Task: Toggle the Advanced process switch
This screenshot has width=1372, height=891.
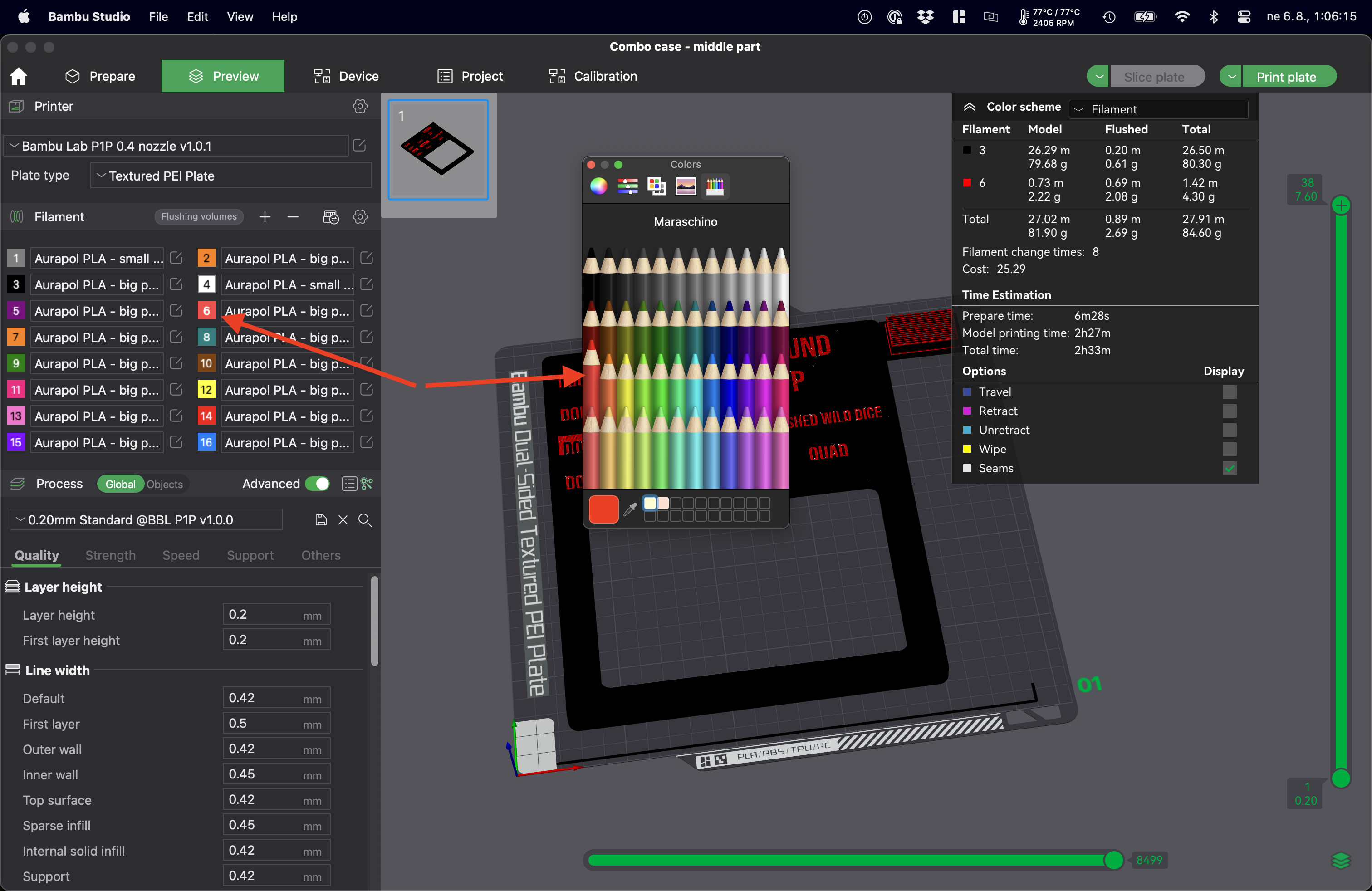Action: pos(318,484)
